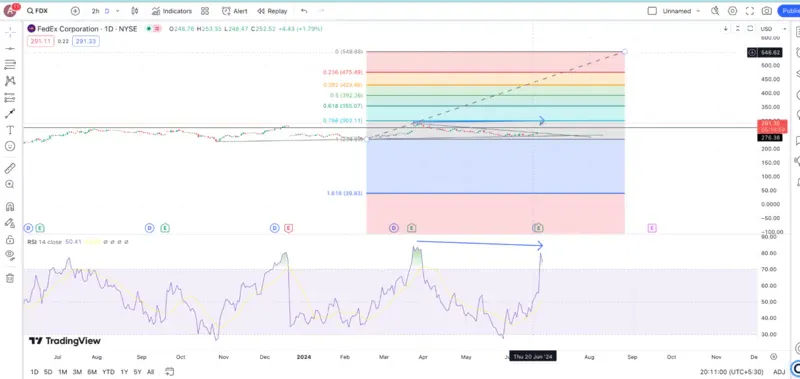Click the time axis settings gear icon
This screenshot has height=379, width=800.
click(773, 357)
